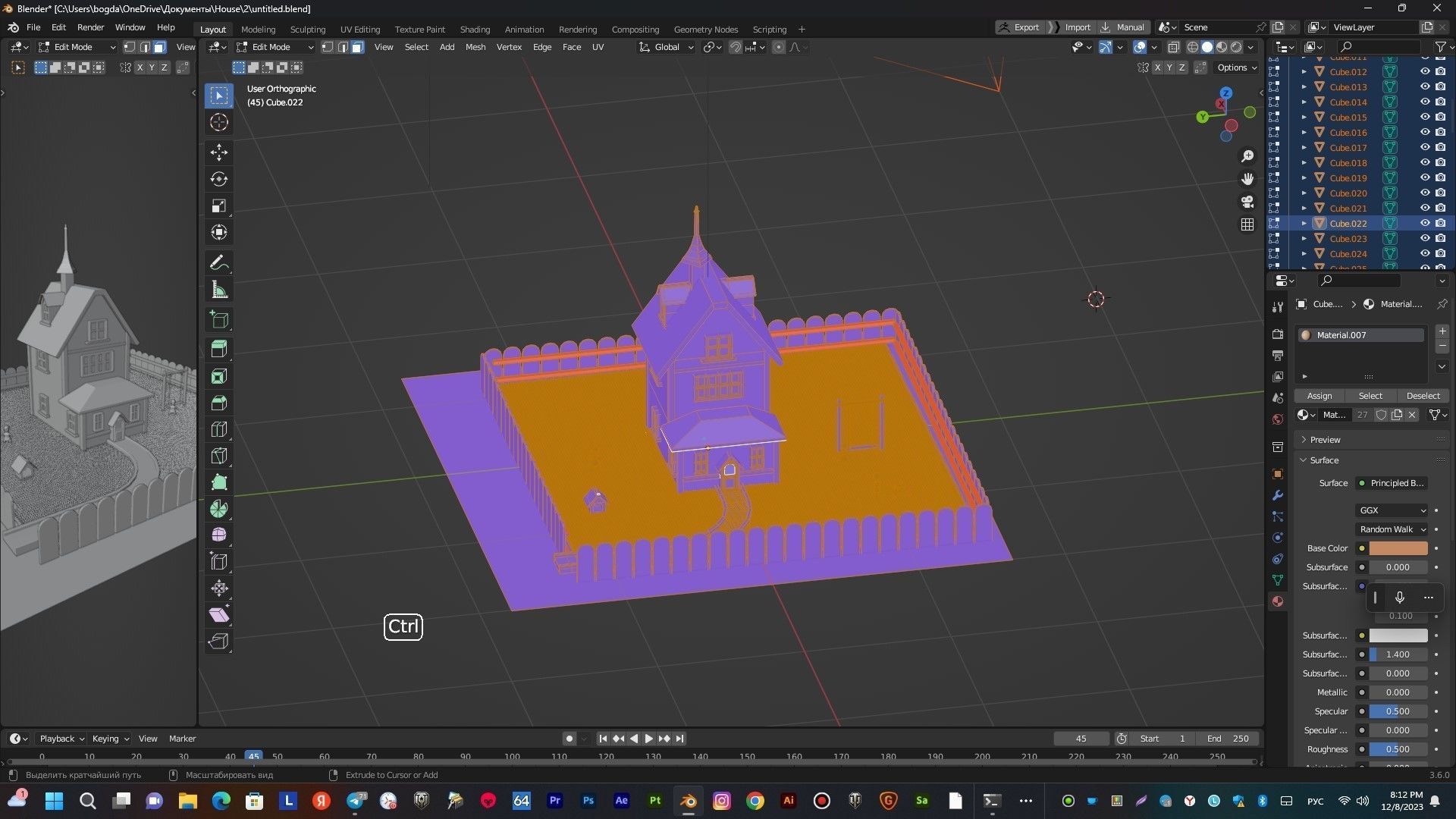Select the Measure tool
This screenshot has height=819, width=1456.
click(x=219, y=290)
